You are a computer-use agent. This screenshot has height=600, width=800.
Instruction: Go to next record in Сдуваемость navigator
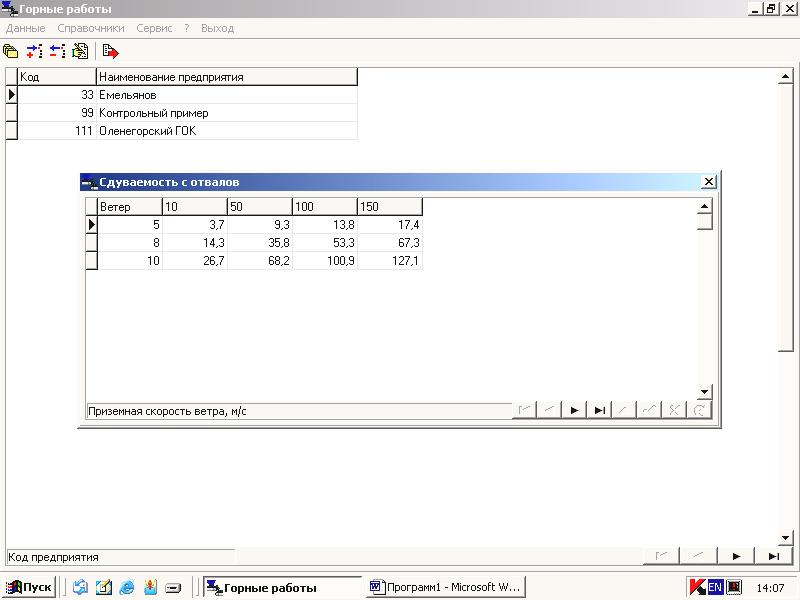pos(574,410)
